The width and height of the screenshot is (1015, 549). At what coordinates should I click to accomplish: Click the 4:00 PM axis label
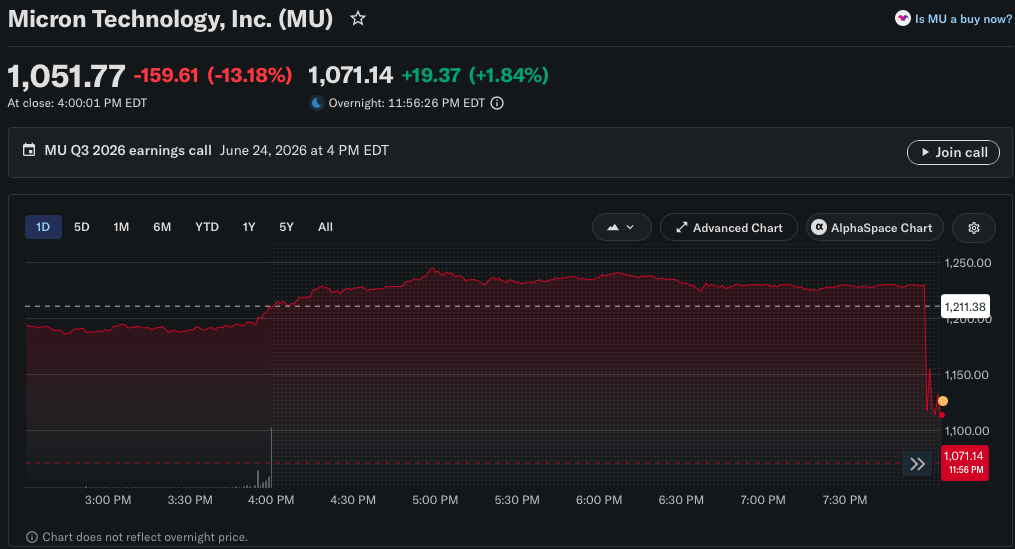click(x=271, y=500)
